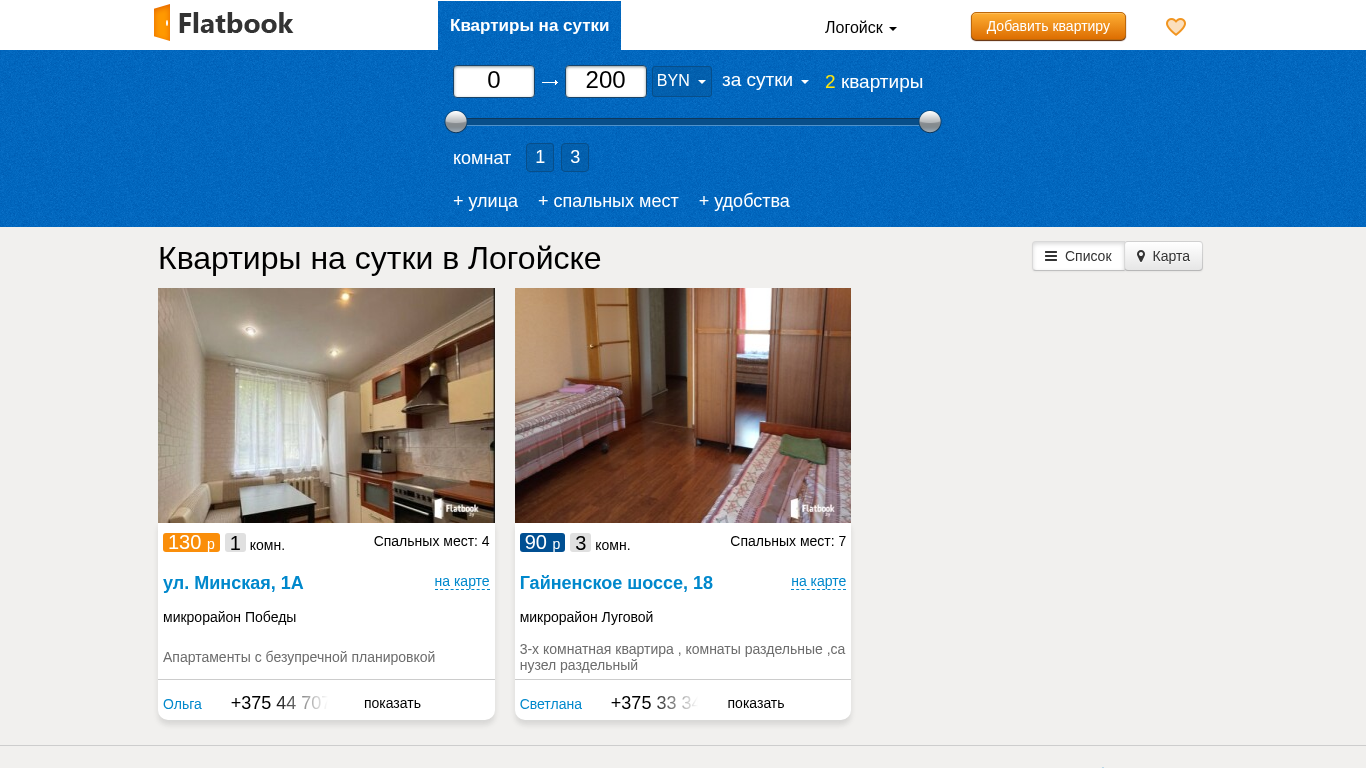Click the maximum price slider handle
1366x768 pixels.
click(930, 122)
